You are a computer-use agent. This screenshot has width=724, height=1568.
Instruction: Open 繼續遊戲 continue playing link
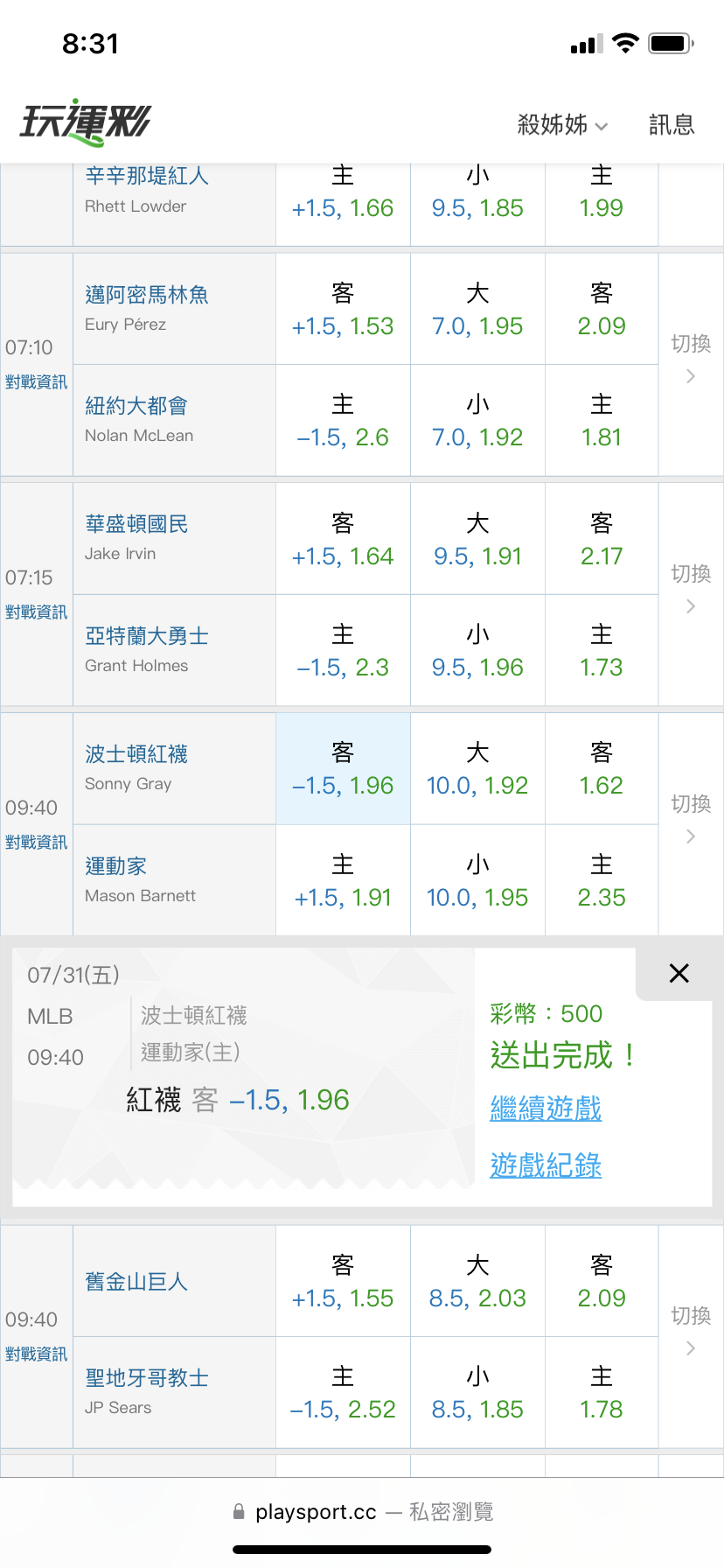tap(546, 1108)
